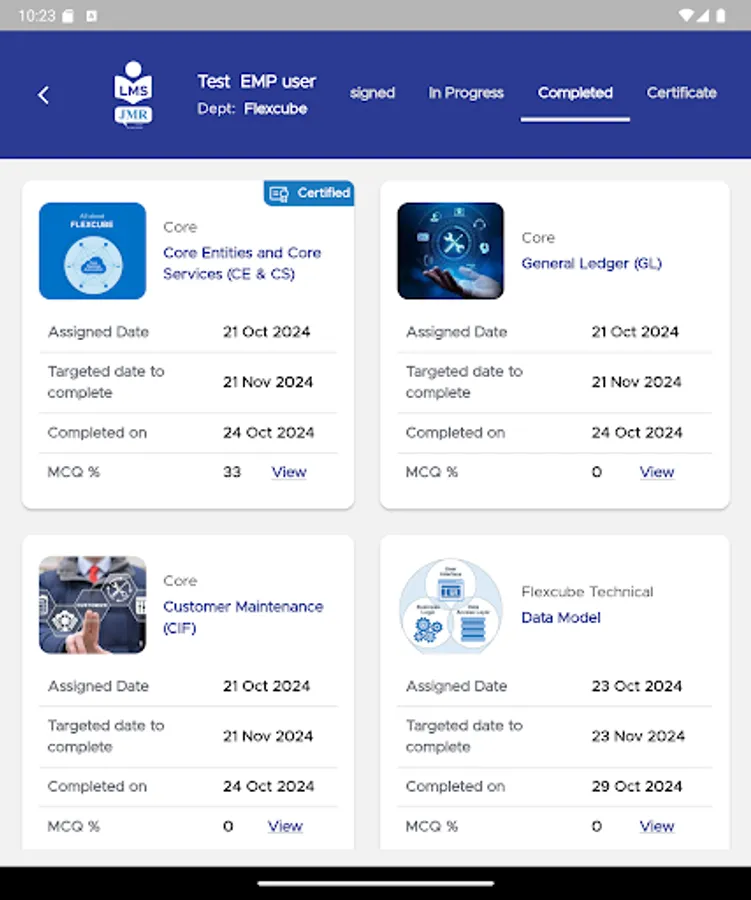Tap the Android home gesture bar
The image size is (751, 900).
pos(376,884)
